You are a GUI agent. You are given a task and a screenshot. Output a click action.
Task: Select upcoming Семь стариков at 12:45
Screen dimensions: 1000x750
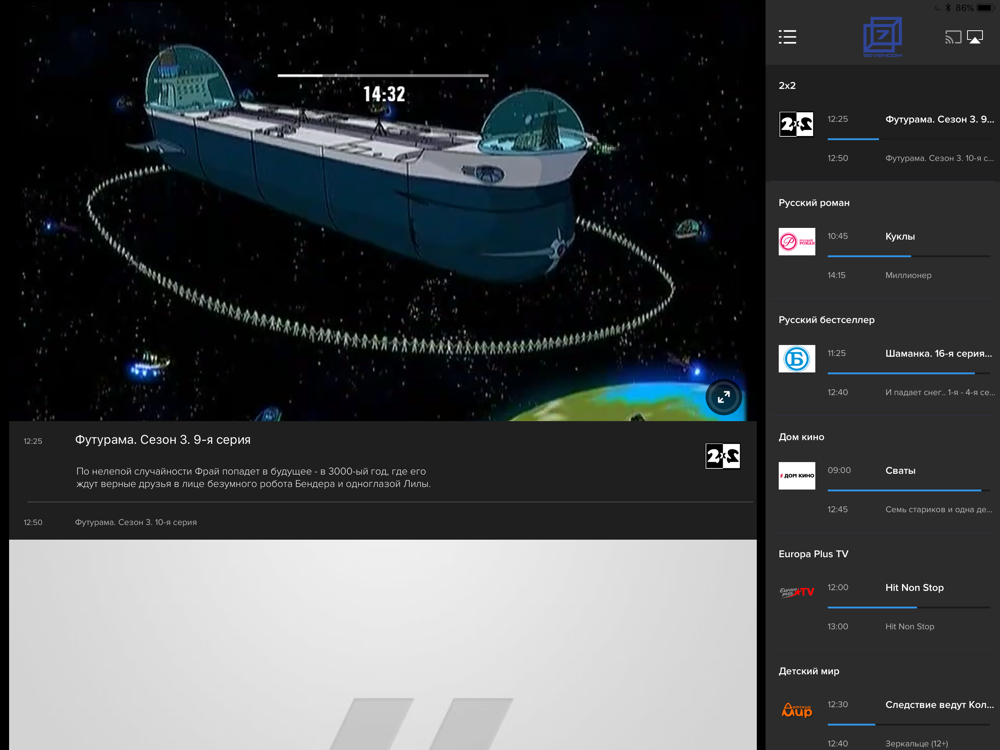coord(939,510)
